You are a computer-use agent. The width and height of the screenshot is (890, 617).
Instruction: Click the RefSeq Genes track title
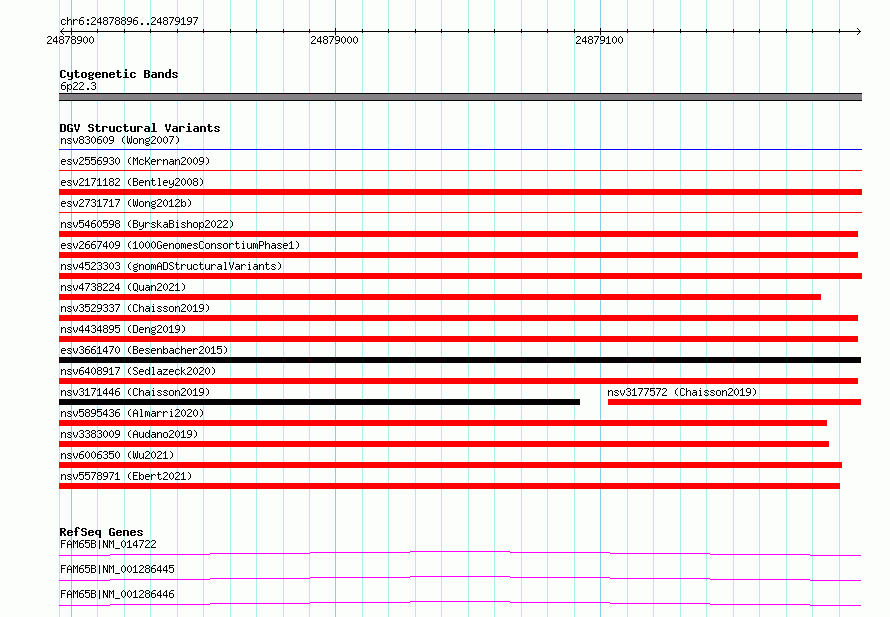(101, 532)
